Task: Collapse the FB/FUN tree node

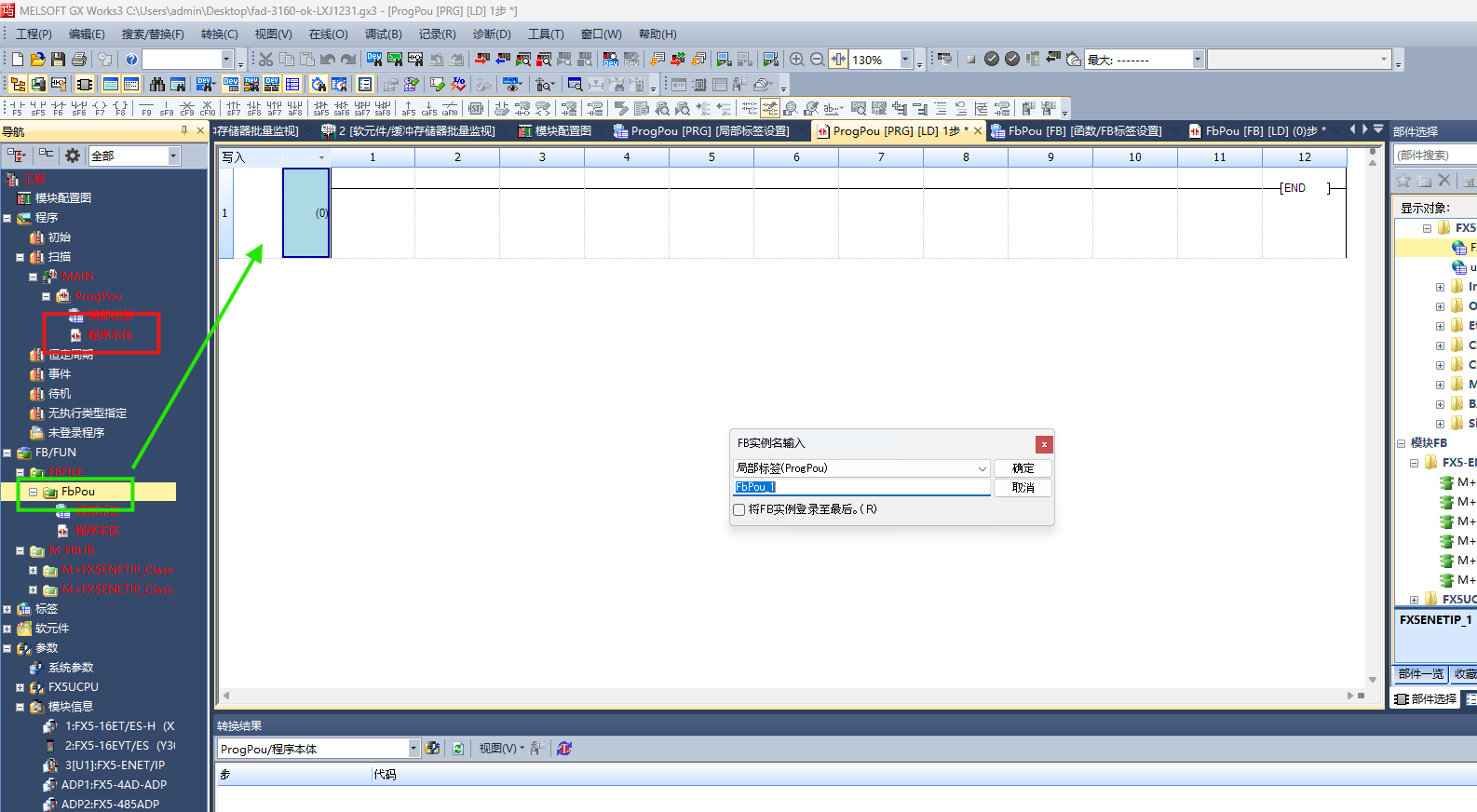Action: [x=7, y=453]
